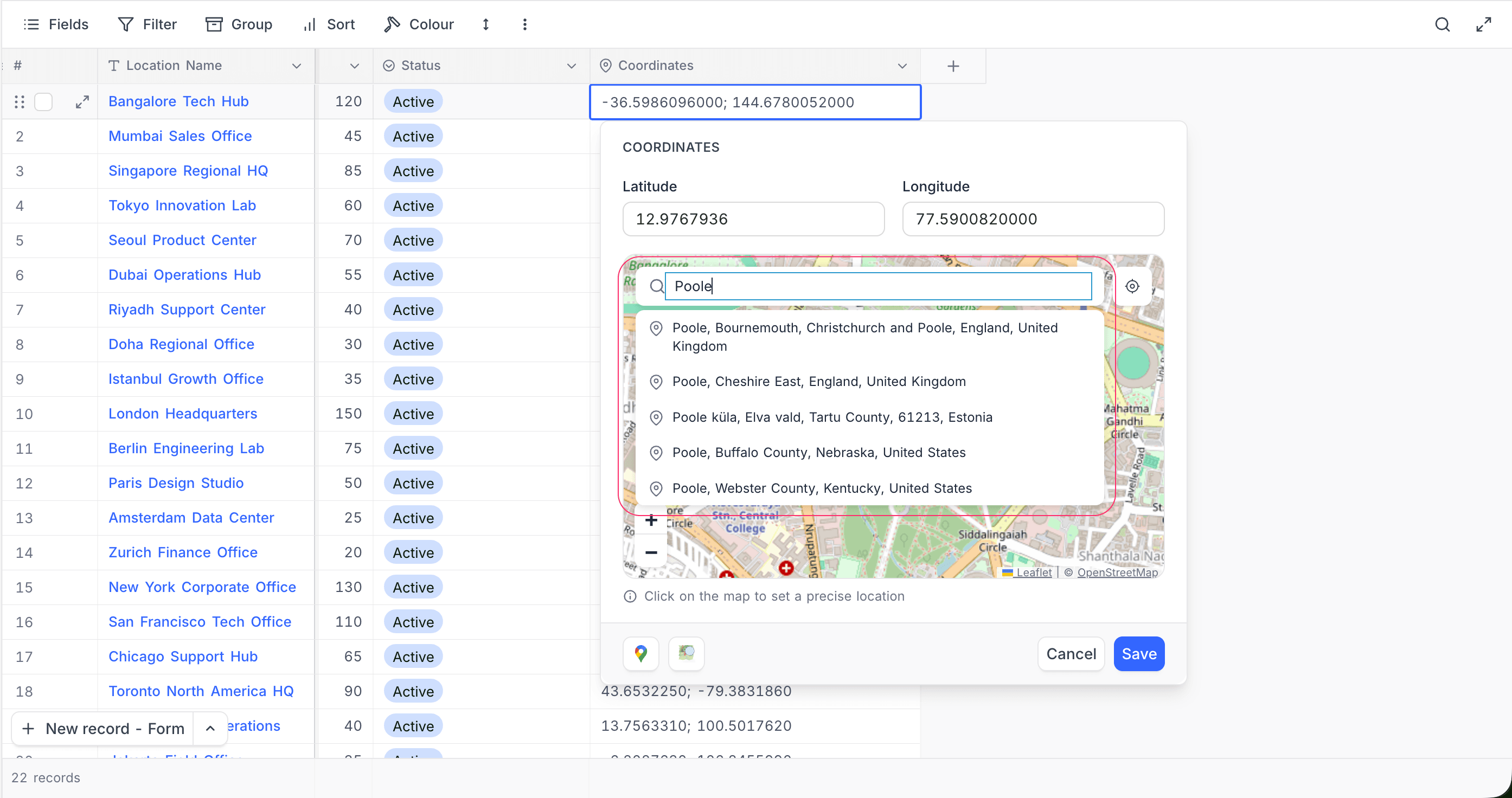The image size is (1512, 798).
Task: Open in Google Maps
Action: (640, 654)
